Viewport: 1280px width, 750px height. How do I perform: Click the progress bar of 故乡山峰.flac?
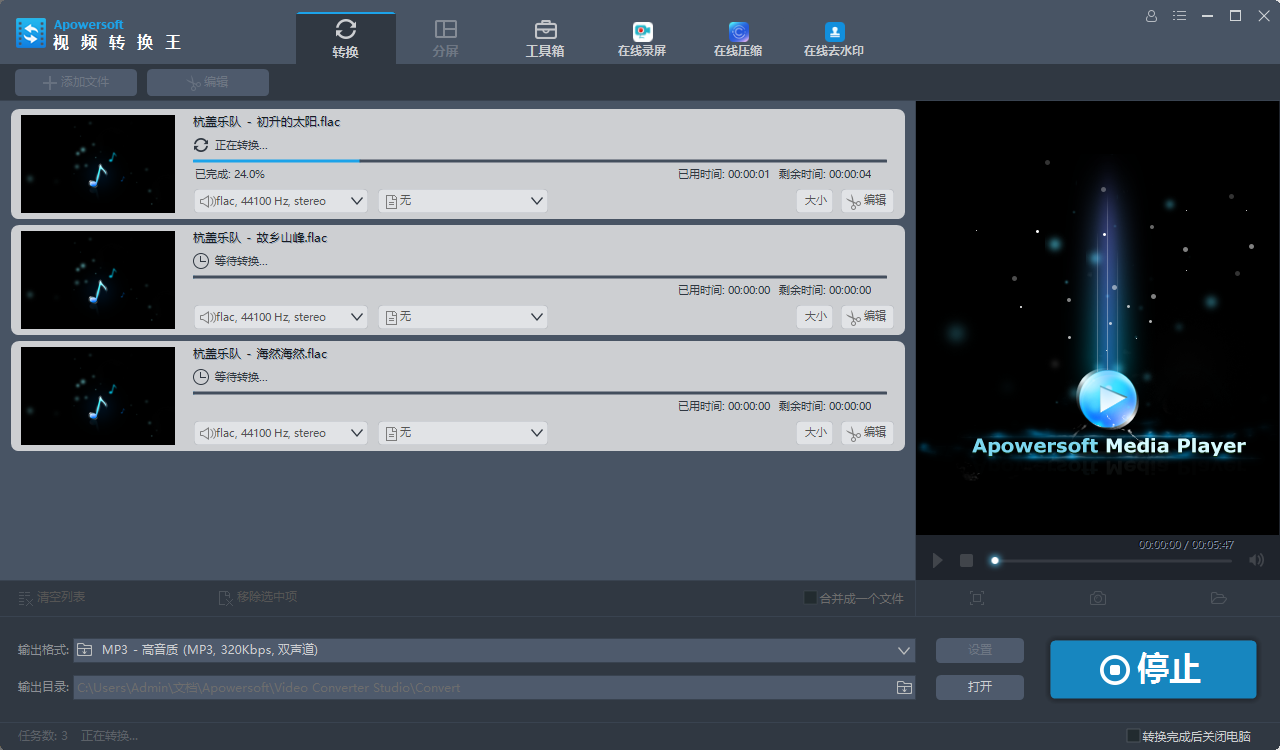[540, 276]
